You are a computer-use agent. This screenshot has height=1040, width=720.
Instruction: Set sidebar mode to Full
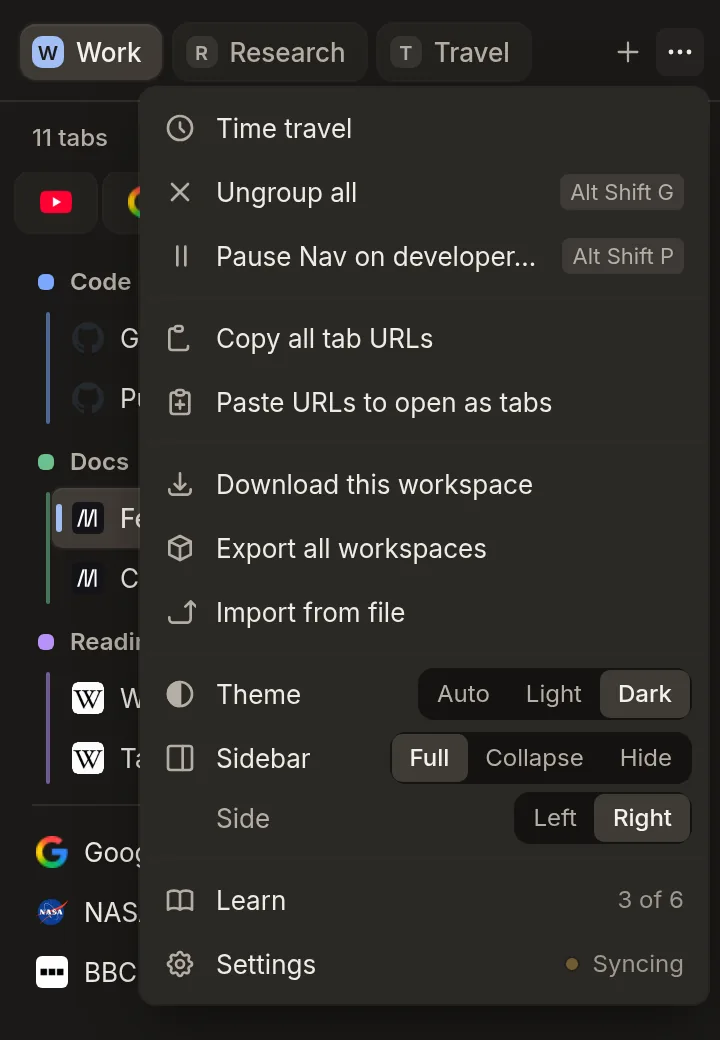tap(430, 757)
